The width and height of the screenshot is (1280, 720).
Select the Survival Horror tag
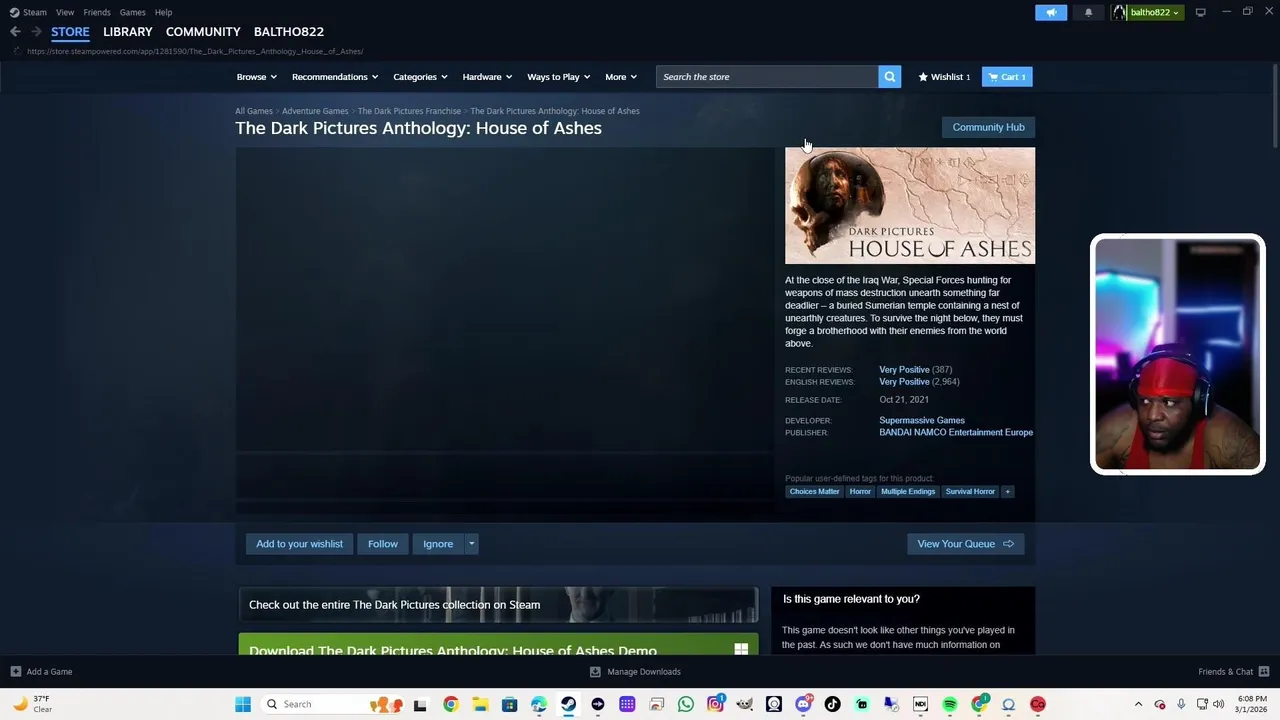(x=970, y=491)
